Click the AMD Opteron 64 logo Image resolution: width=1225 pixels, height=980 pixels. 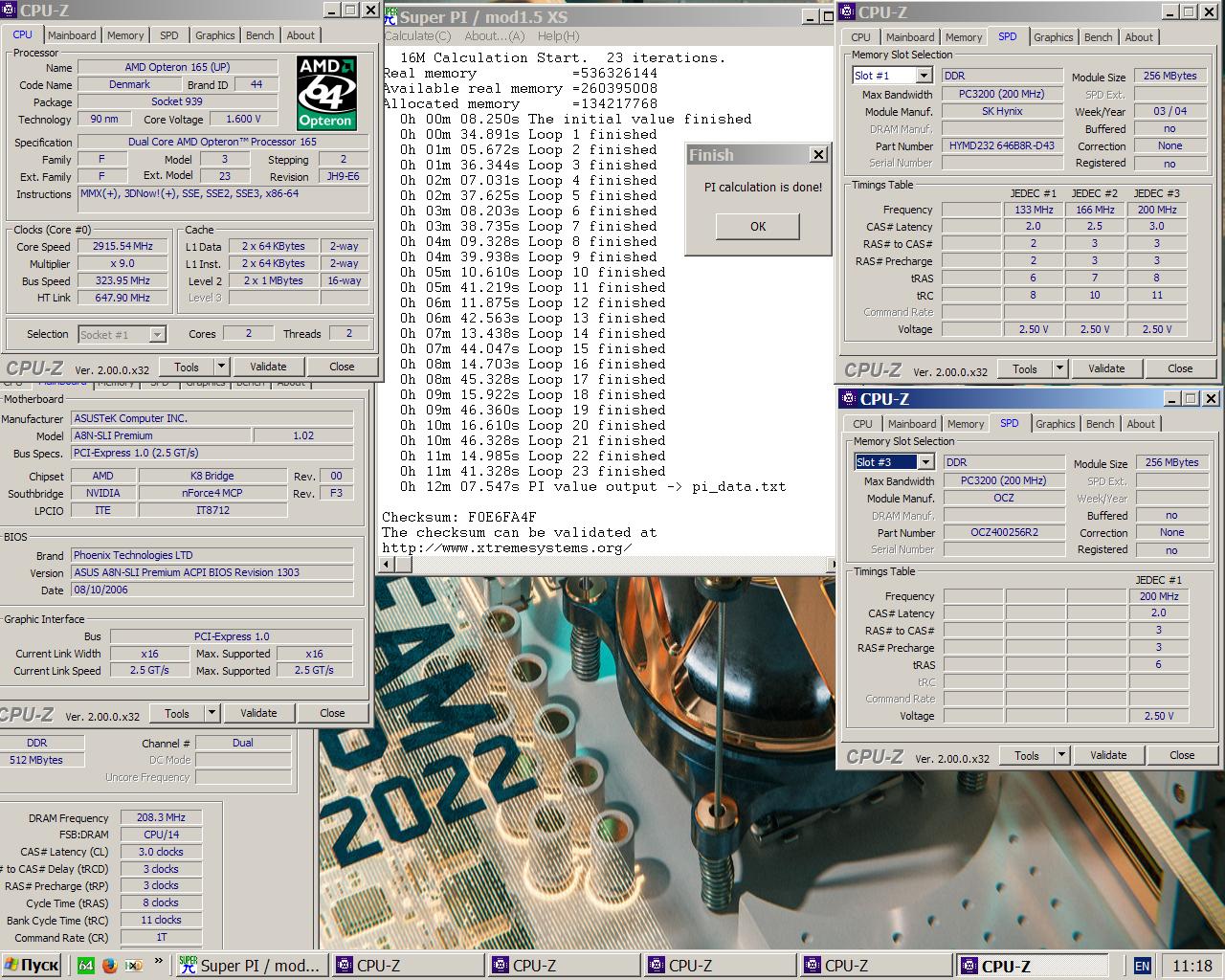[327, 92]
